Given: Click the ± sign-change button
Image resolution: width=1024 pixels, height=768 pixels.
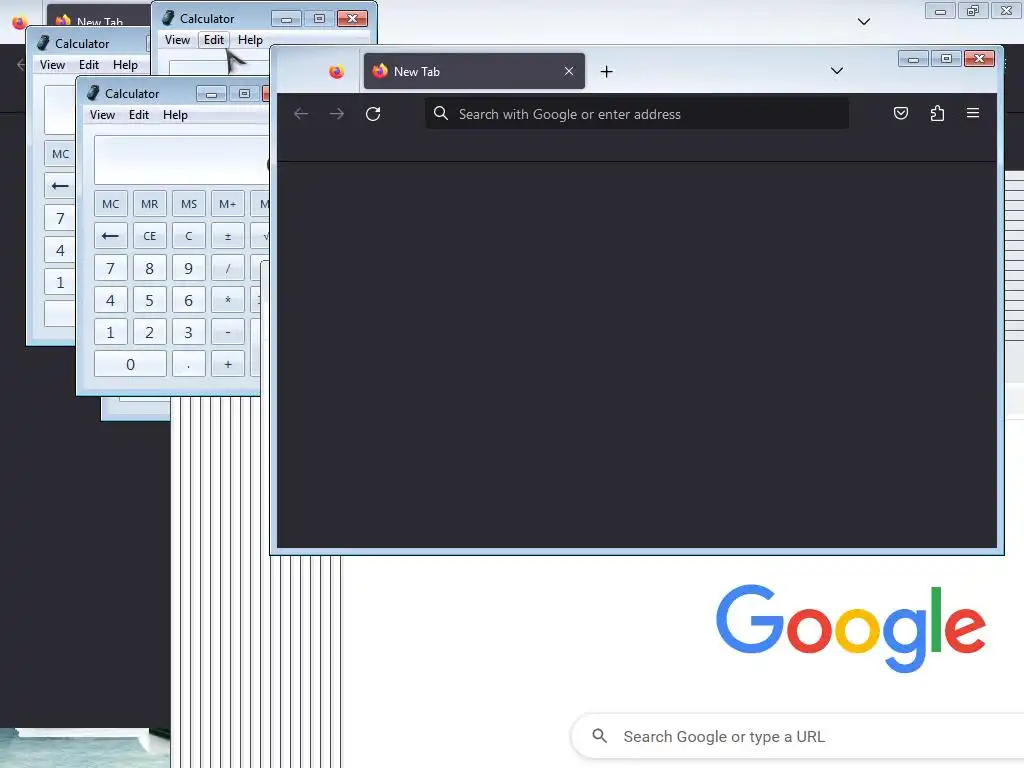Looking at the screenshot, I should [x=227, y=236].
